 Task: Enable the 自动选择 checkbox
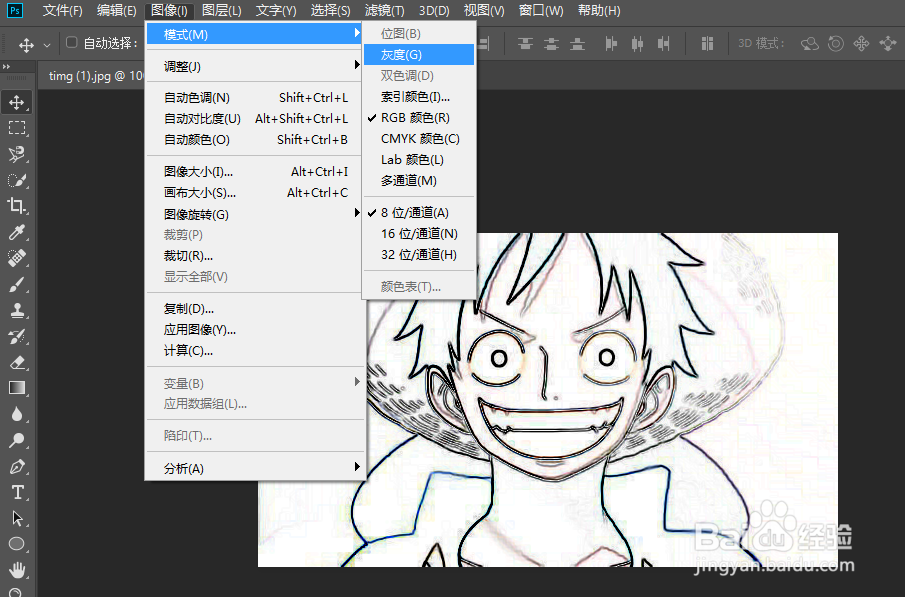72,42
